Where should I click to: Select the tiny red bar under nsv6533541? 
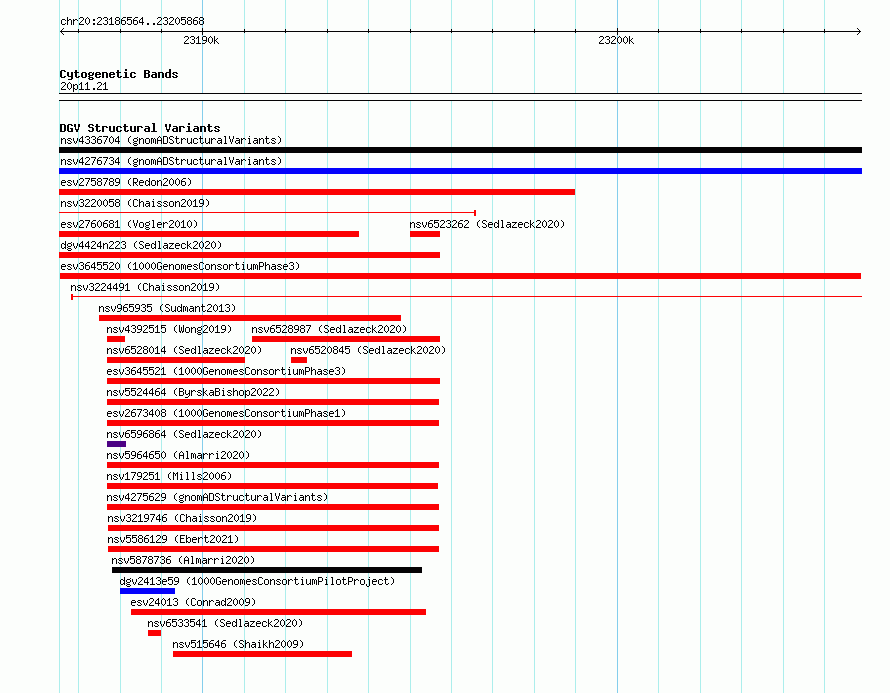154,633
